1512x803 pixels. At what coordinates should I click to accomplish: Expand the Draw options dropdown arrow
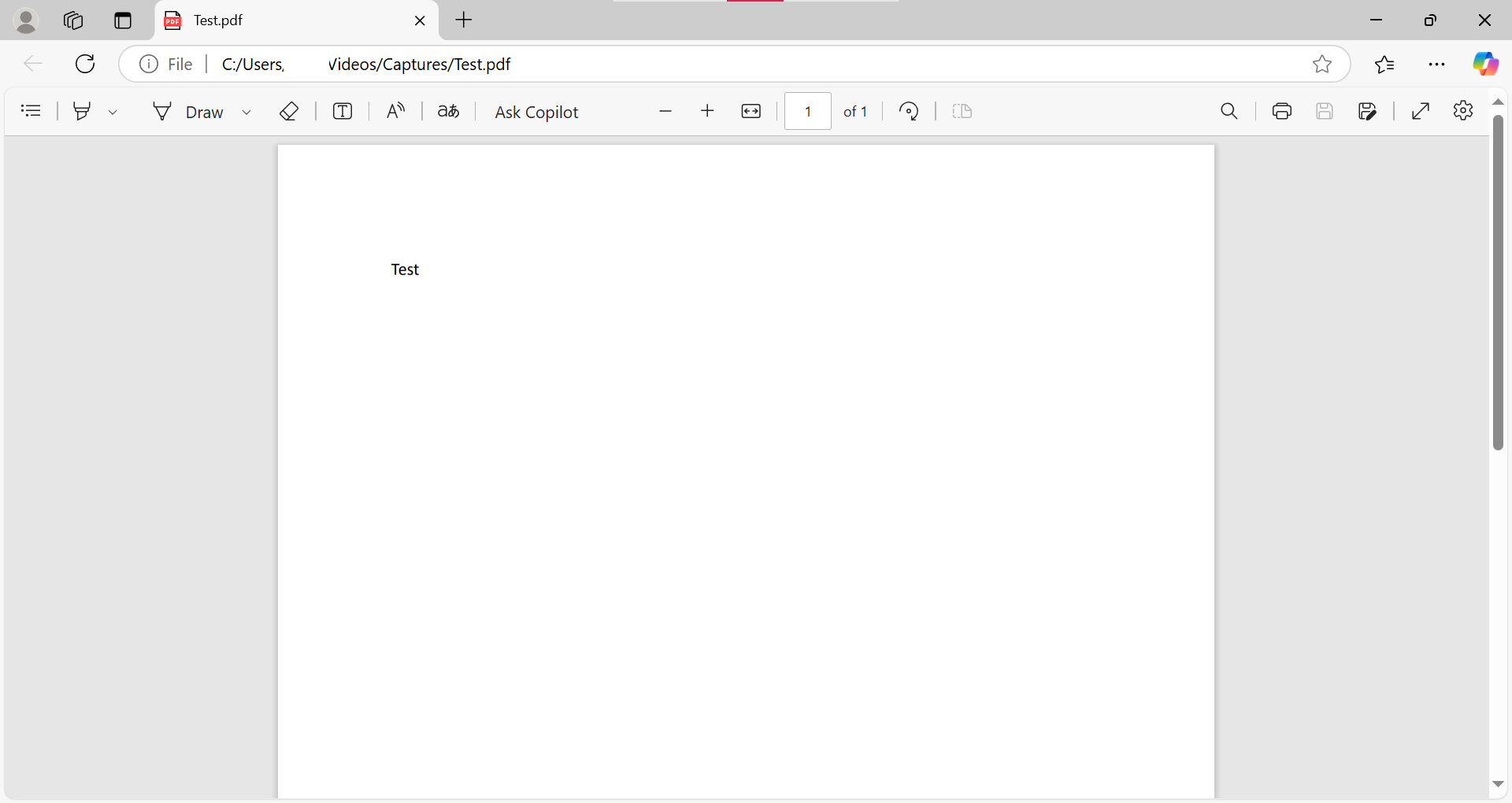tap(246, 112)
